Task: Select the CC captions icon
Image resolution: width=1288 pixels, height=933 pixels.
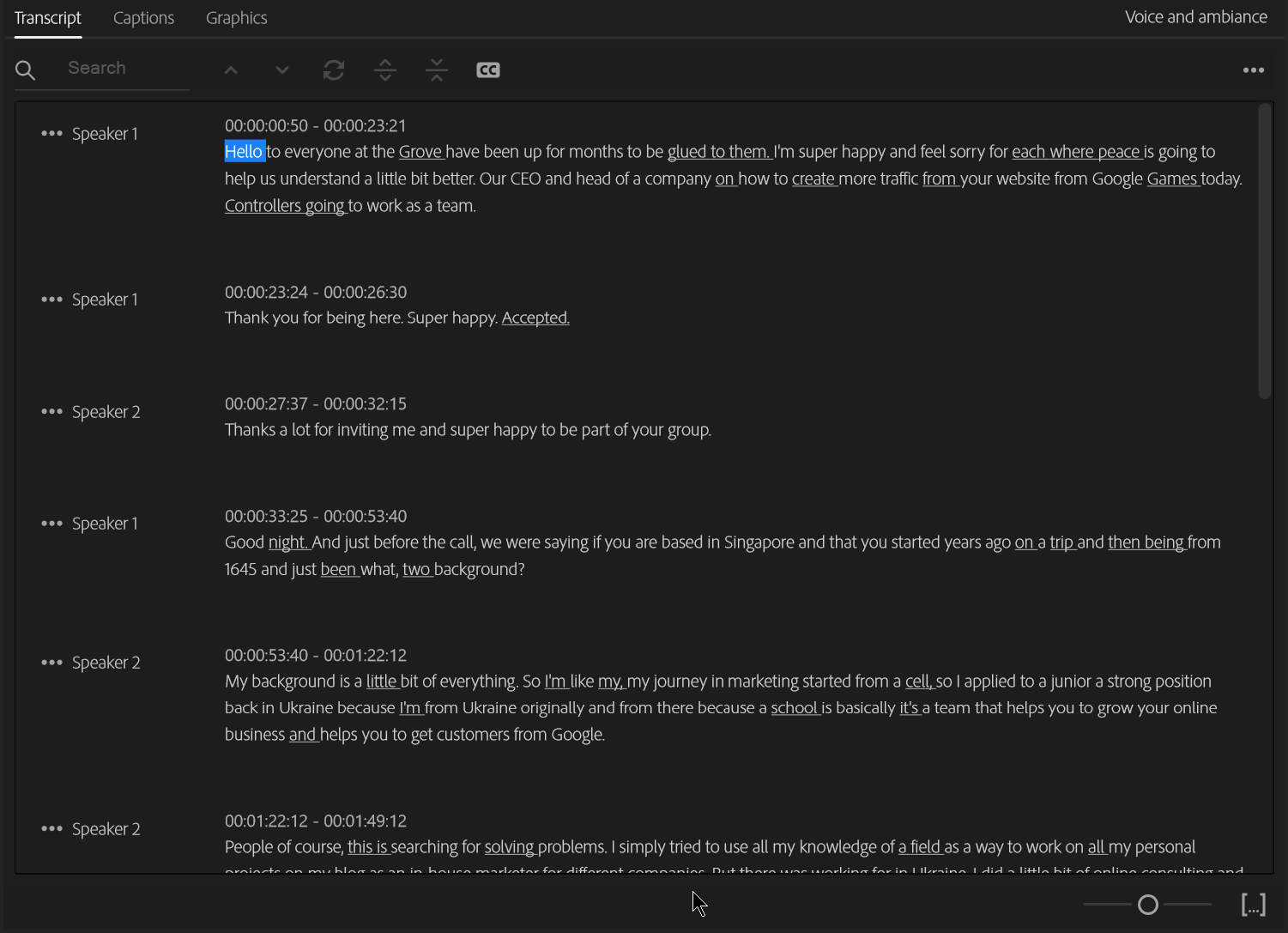Action: [487, 70]
